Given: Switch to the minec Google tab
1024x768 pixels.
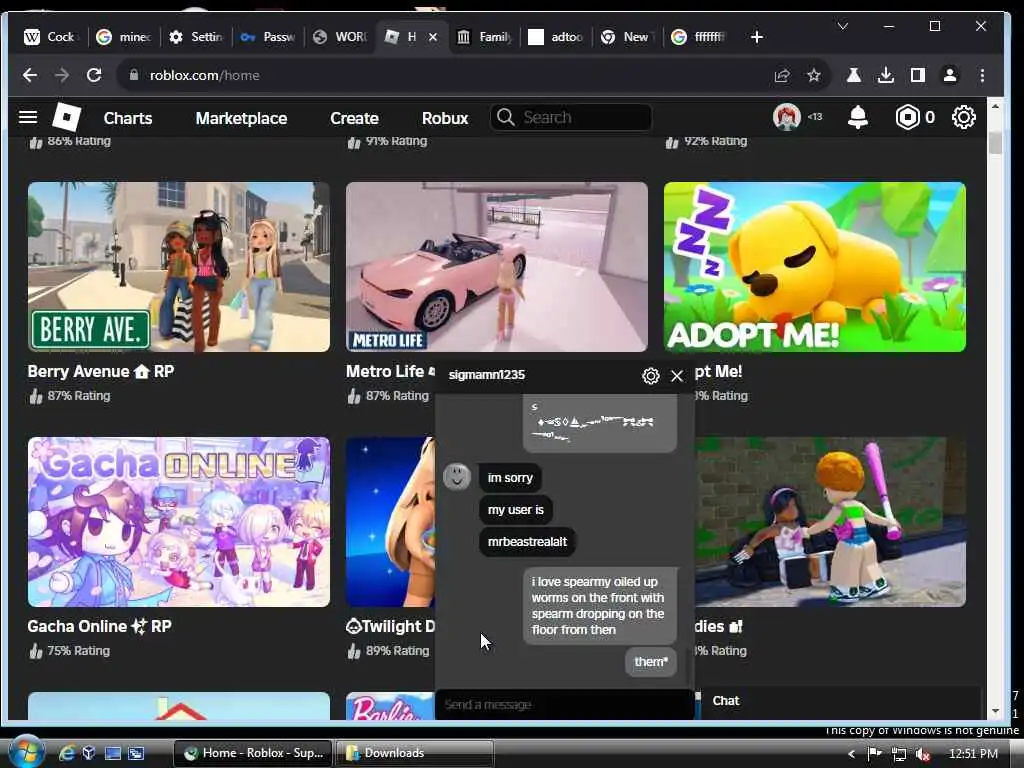Looking at the screenshot, I should [123, 37].
